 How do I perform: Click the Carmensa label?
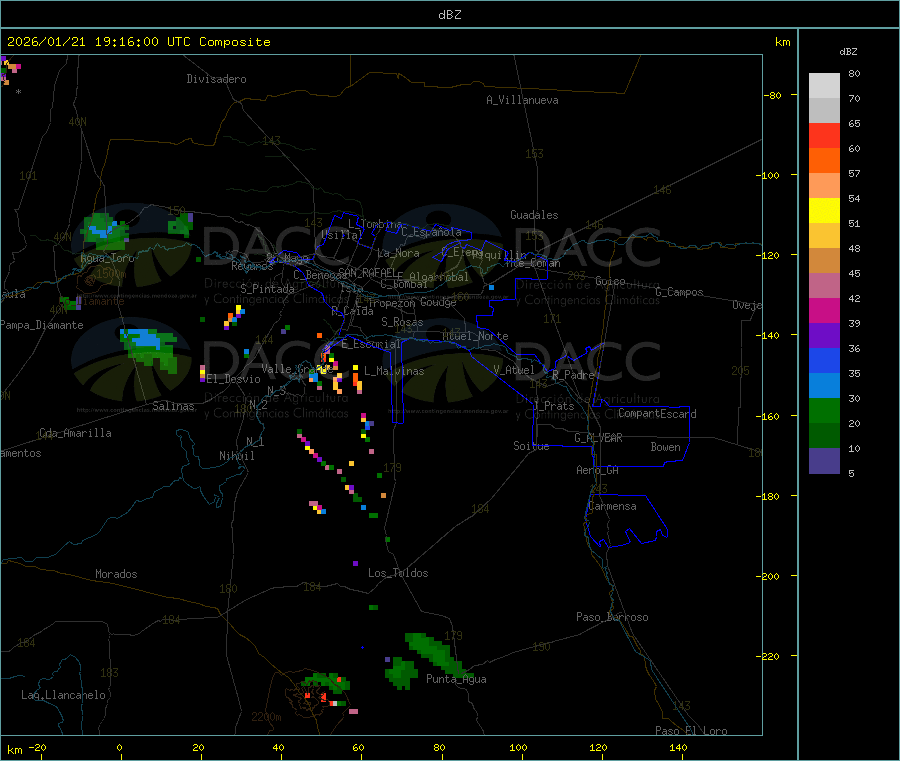[612, 506]
